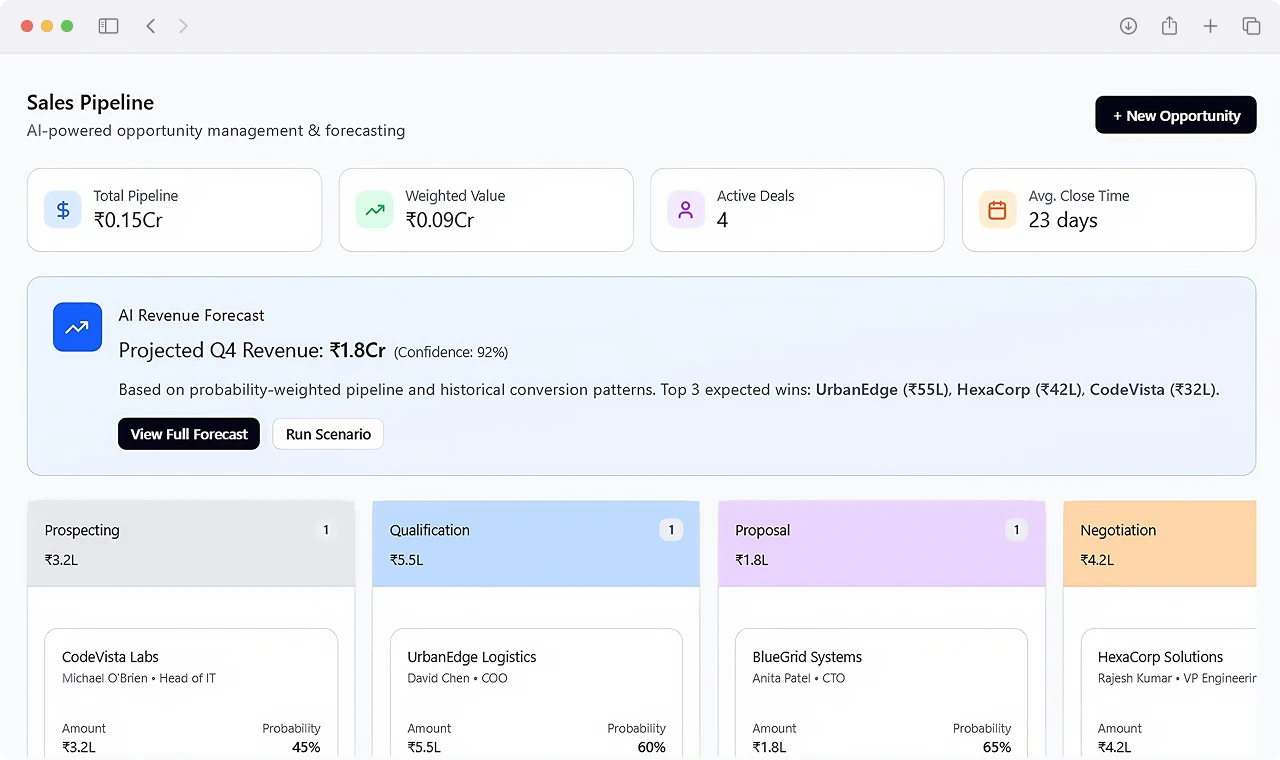Click the AI Revenue Forecast title
This screenshot has width=1280, height=760.
point(191,315)
